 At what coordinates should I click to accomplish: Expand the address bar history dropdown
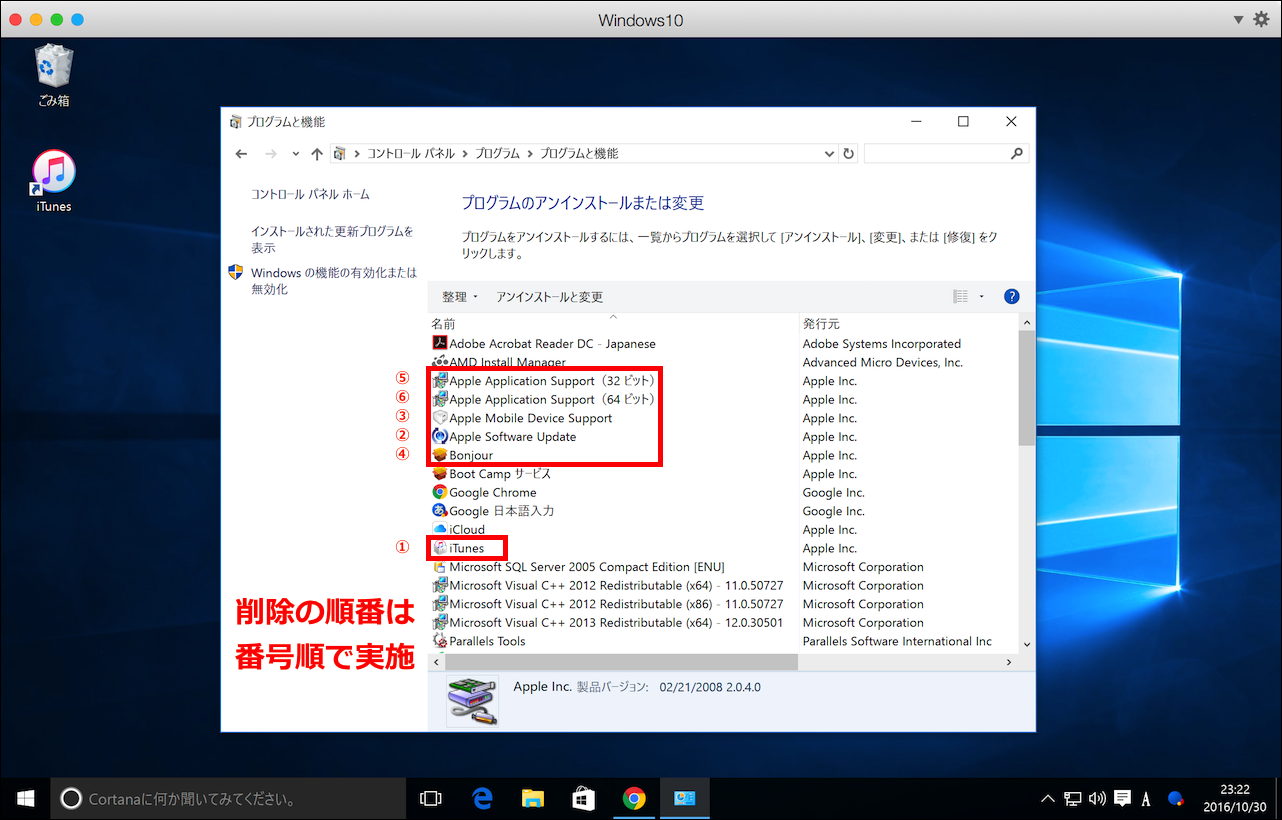[829, 153]
